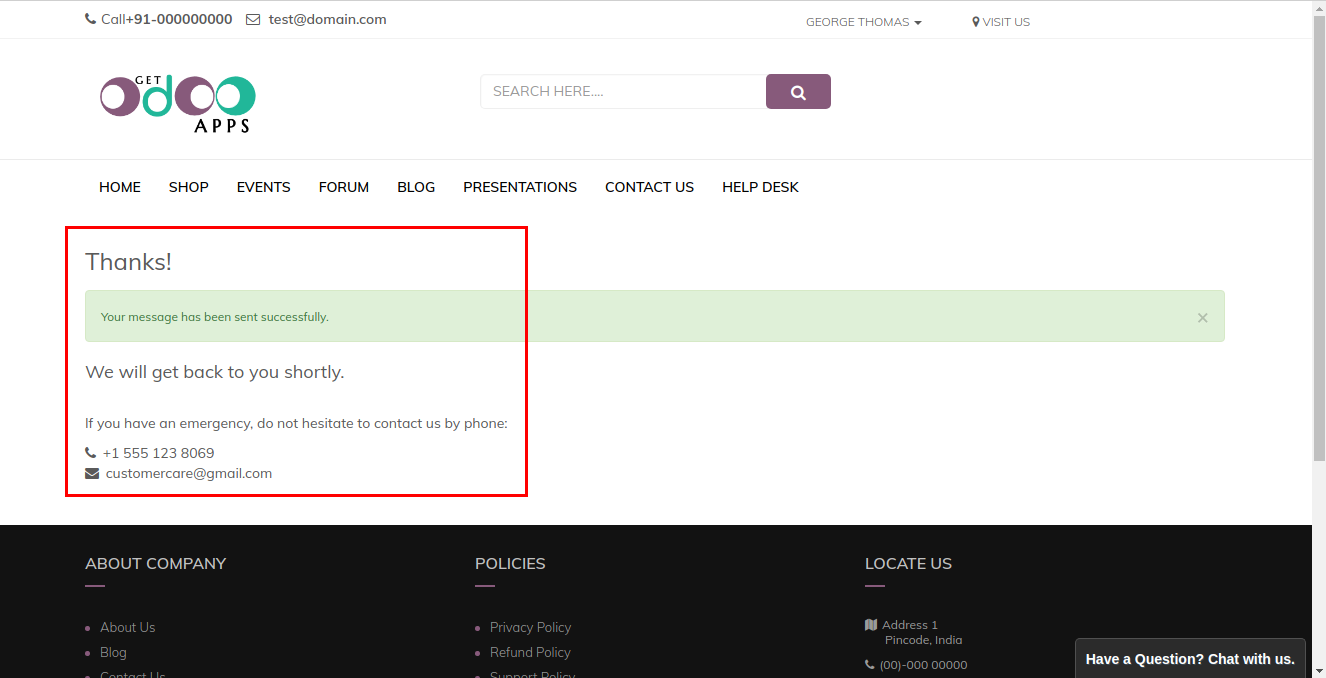This screenshot has width=1326, height=678.
Task: Go to the Shop page
Action: (x=188, y=187)
